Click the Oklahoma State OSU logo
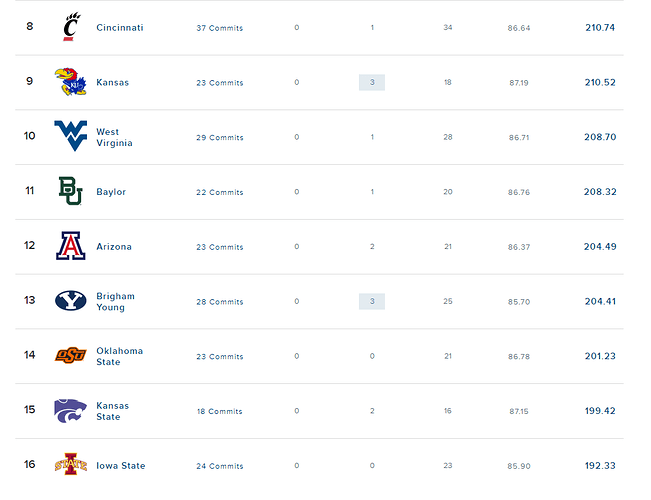 (71, 355)
